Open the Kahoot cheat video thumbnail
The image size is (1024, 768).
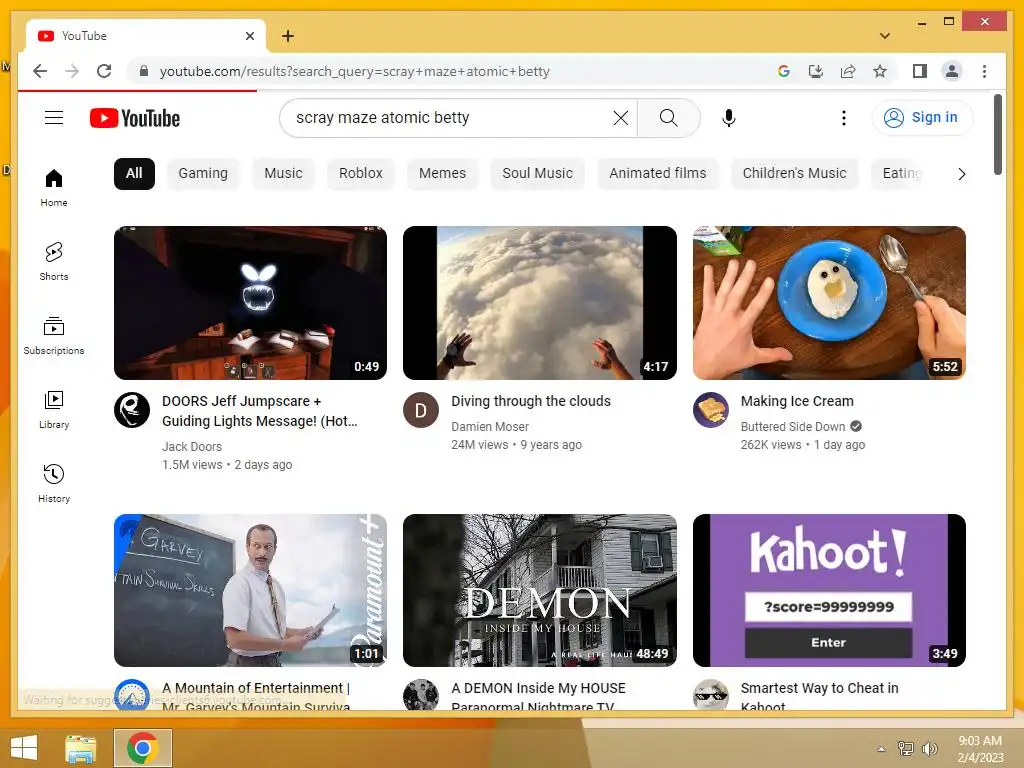(829, 590)
